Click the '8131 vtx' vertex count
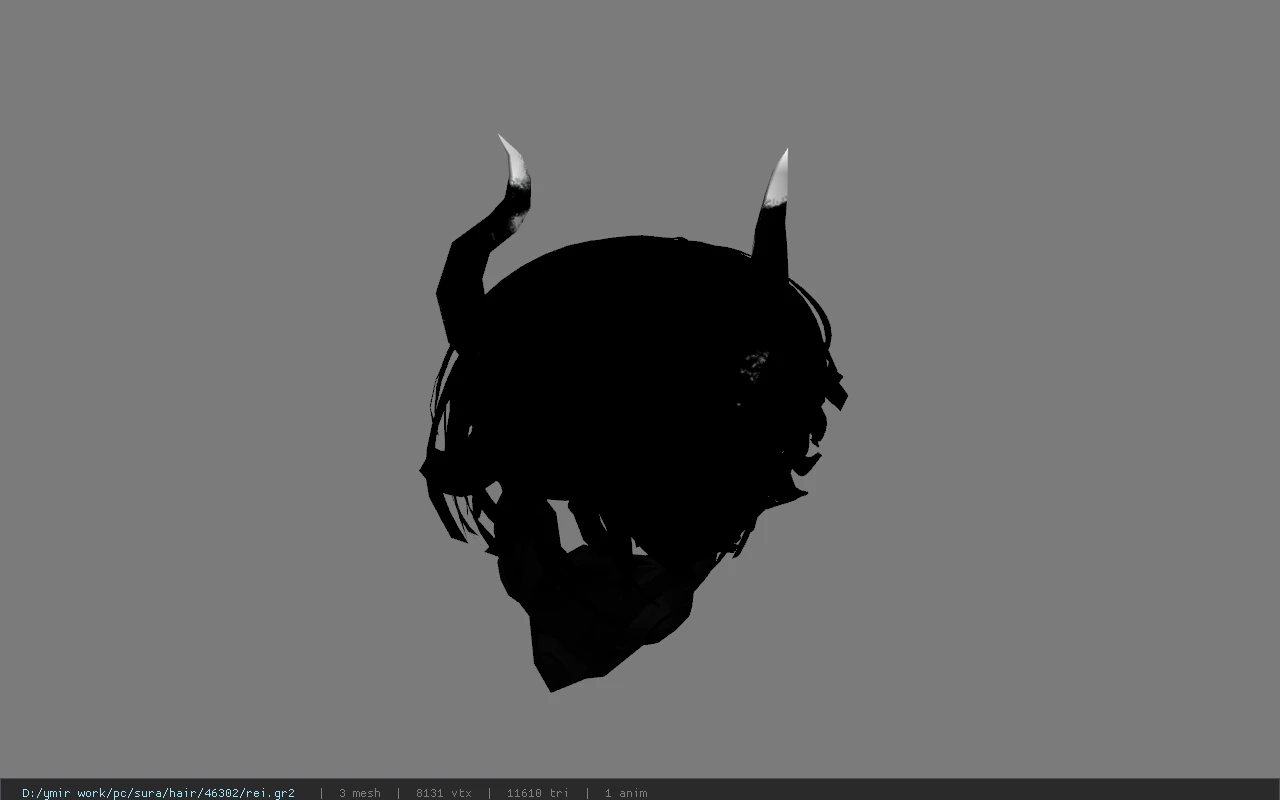 (x=444, y=793)
